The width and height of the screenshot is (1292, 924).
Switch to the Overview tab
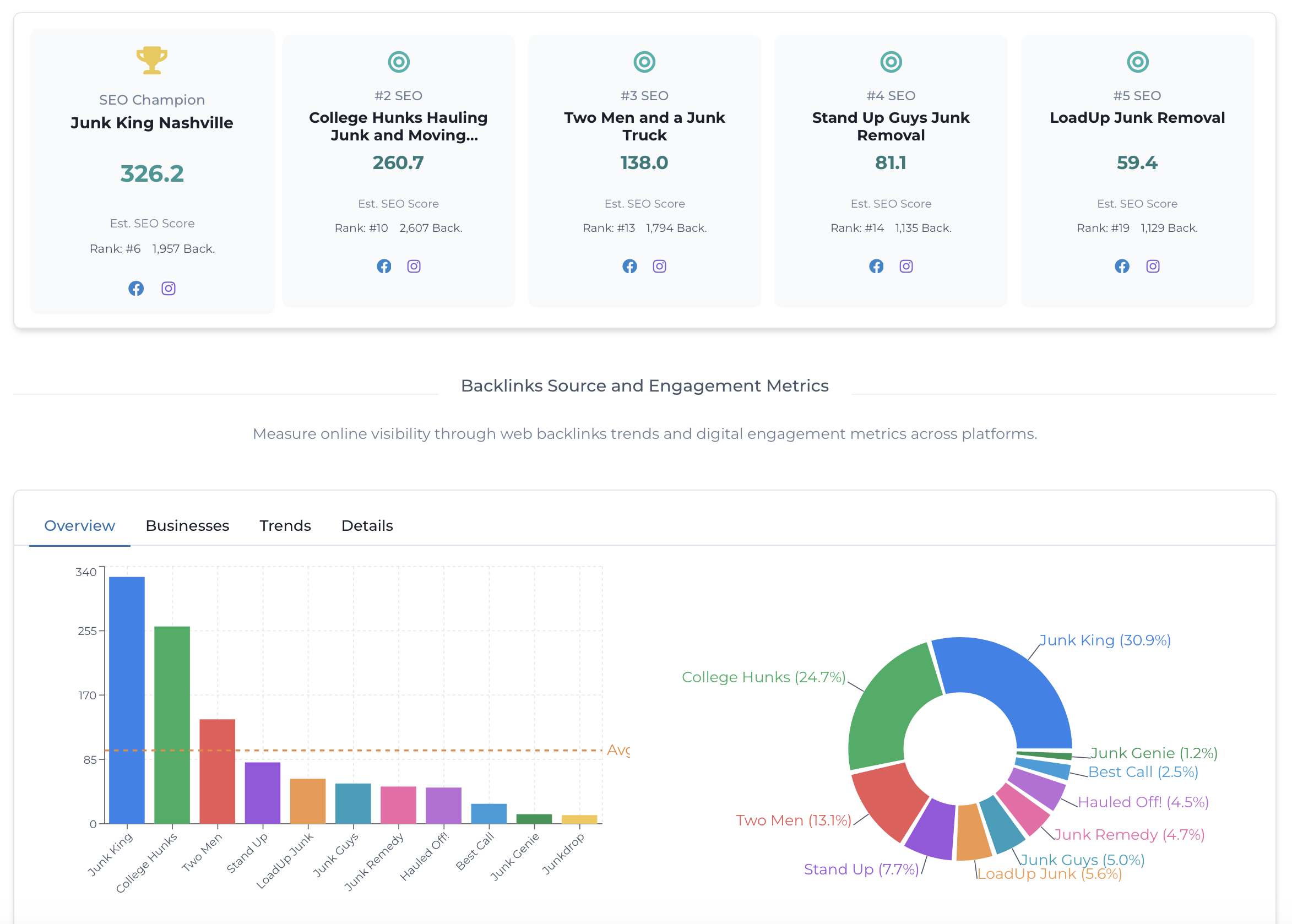point(80,525)
